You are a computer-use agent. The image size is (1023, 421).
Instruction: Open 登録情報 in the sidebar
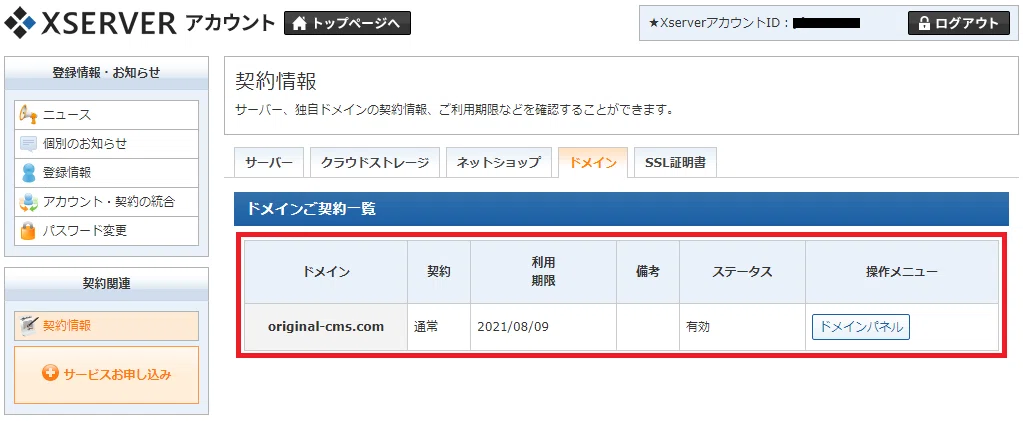106,173
